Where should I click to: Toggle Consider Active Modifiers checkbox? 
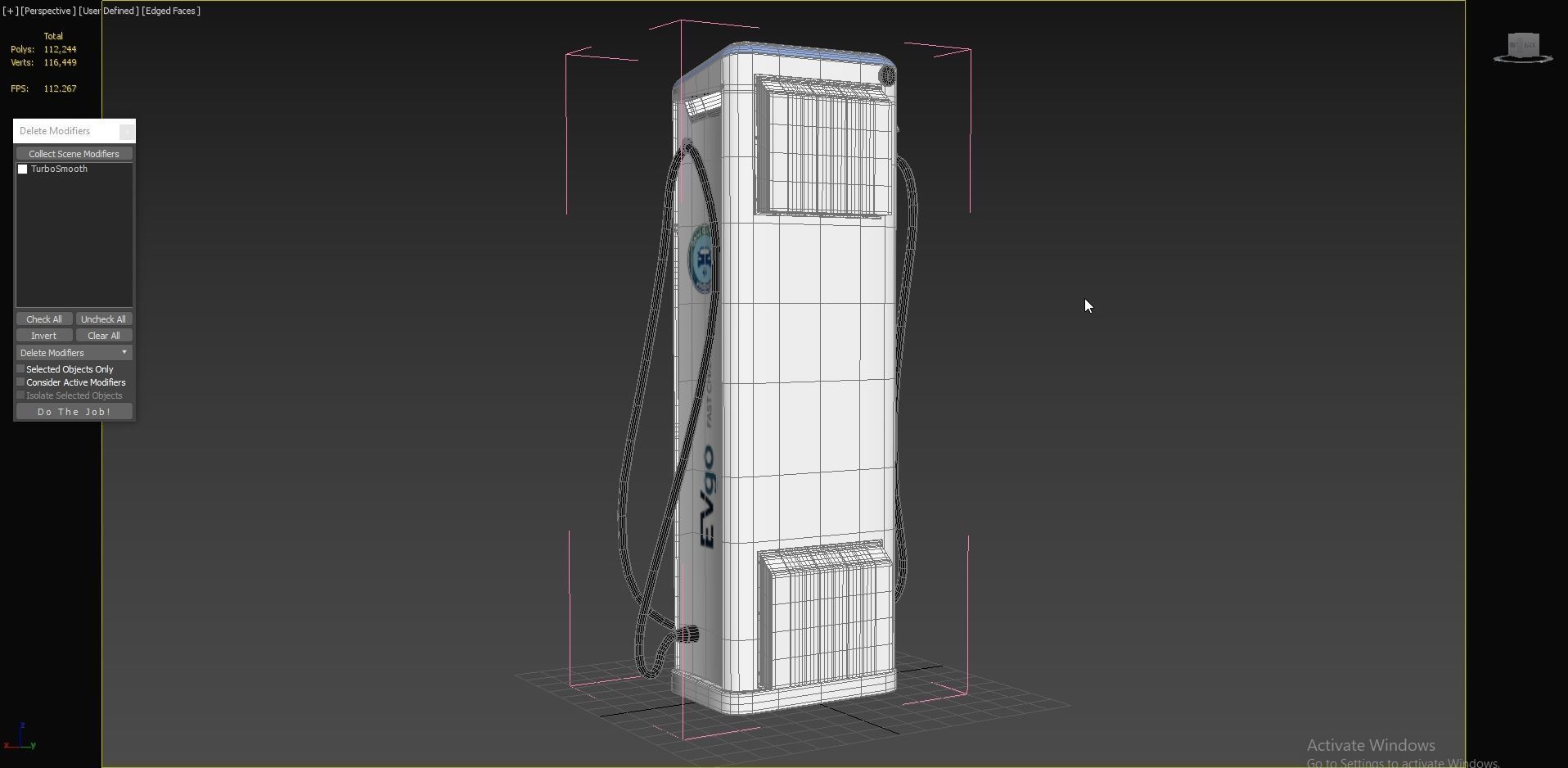click(21, 382)
